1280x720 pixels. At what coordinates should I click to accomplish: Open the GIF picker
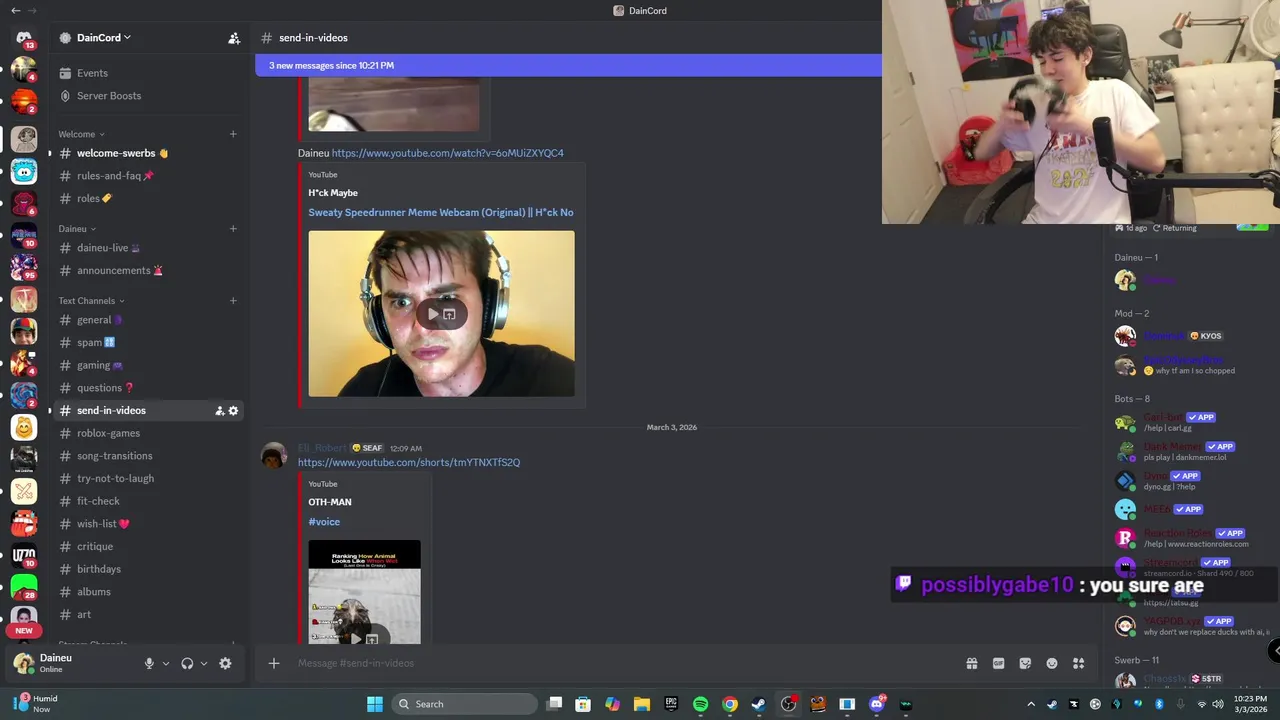coord(998,663)
